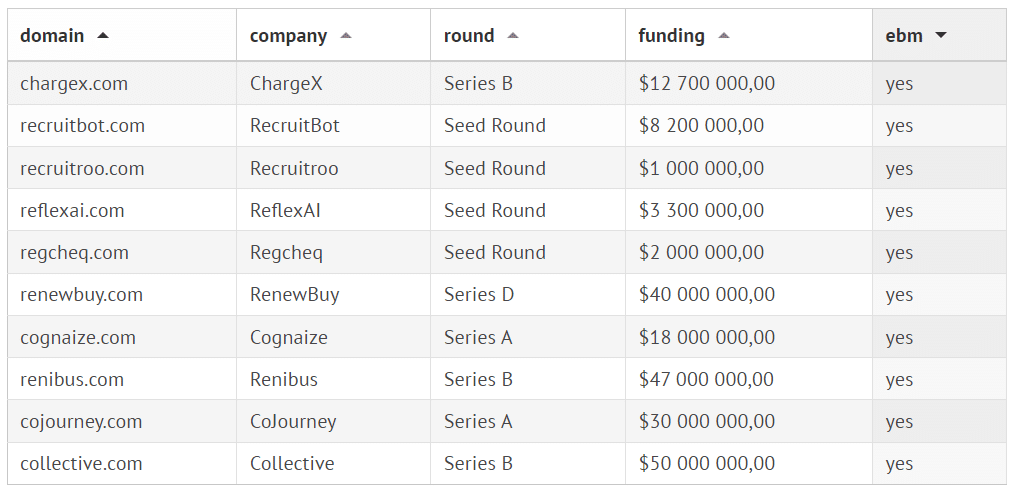
Task: Click the round column sort arrow
Action: tap(513, 36)
